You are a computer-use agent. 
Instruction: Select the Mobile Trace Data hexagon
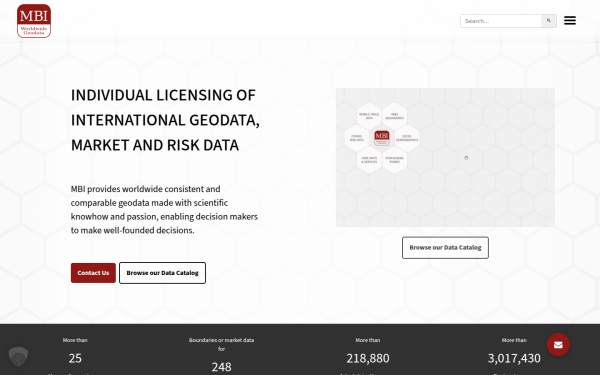click(369, 116)
